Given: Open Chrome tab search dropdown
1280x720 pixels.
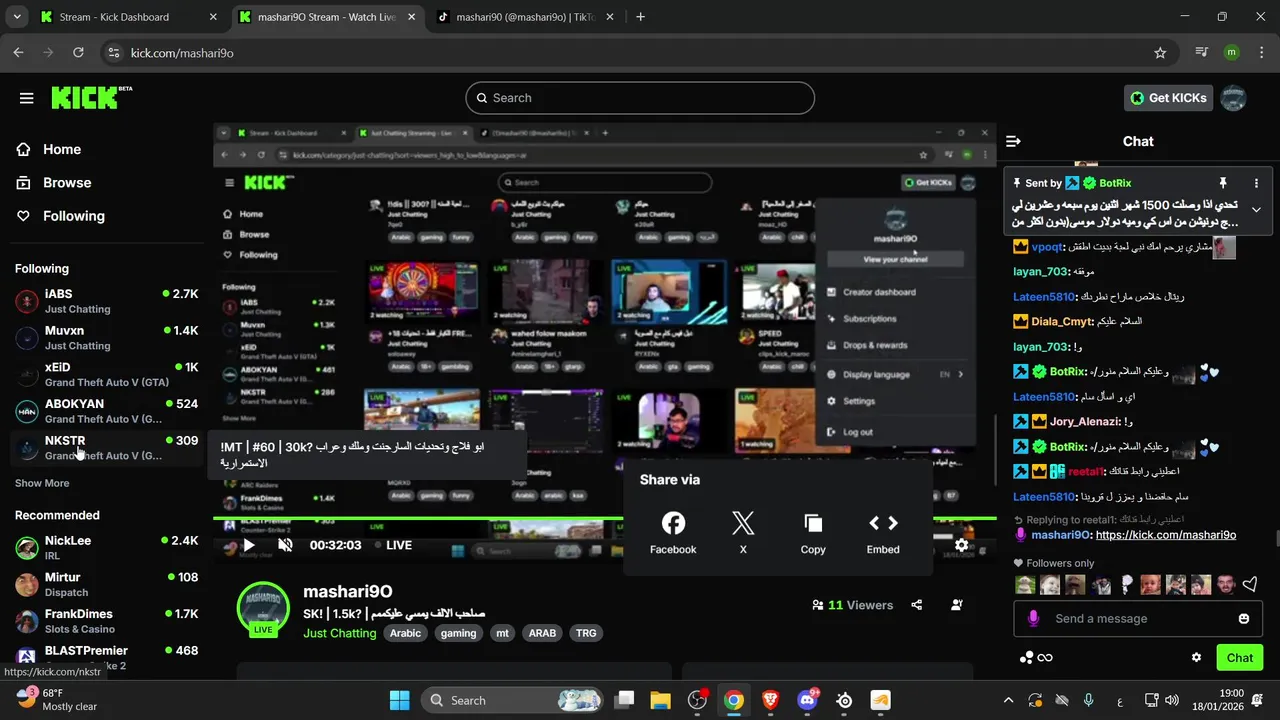Looking at the screenshot, I should tap(19, 17).
